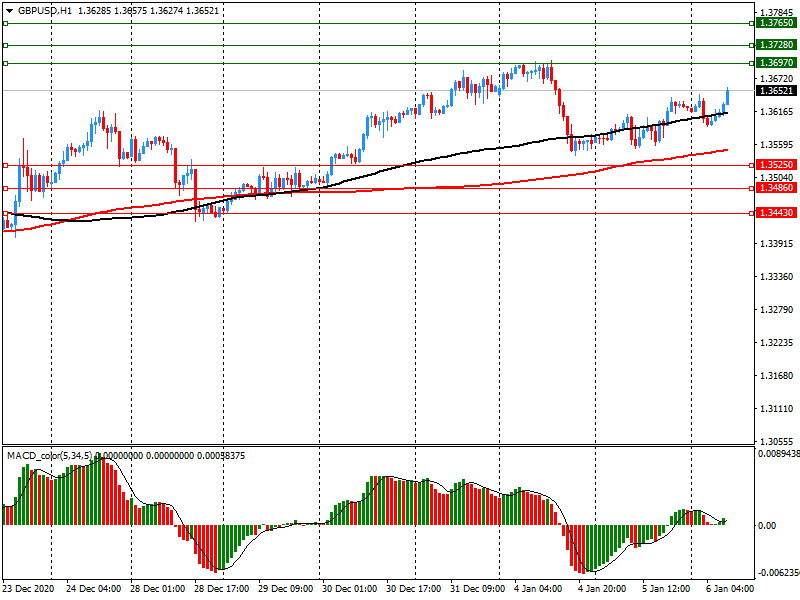Select left handle of 1.36970 line

tap(6, 63)
